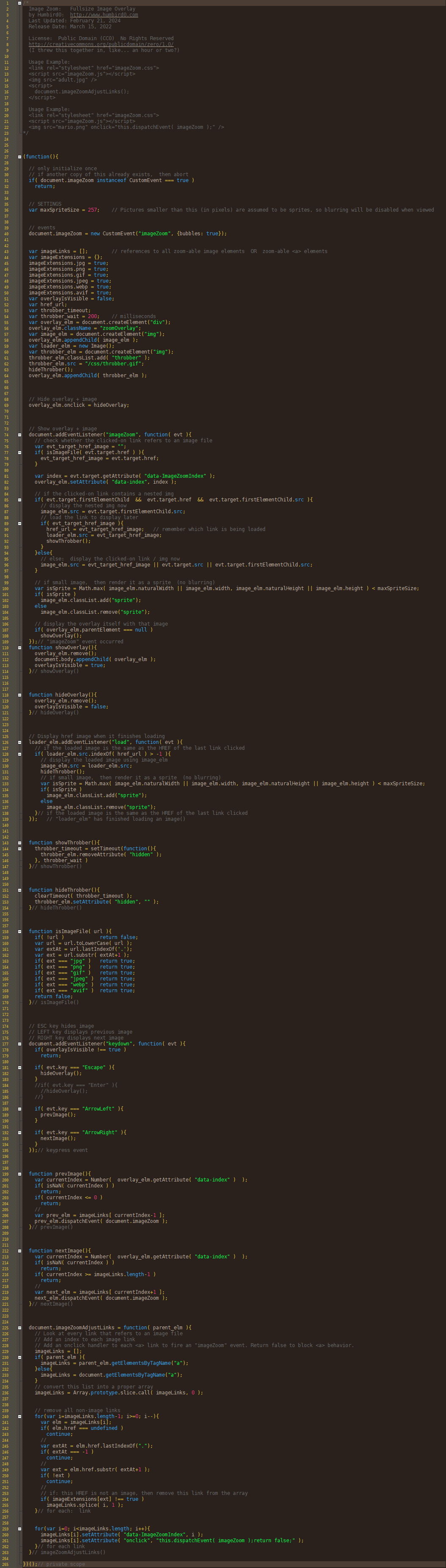Place cursor on maxSpriteSize value 257
This screenshot has height=1568, width=446.
coord(92,210)
